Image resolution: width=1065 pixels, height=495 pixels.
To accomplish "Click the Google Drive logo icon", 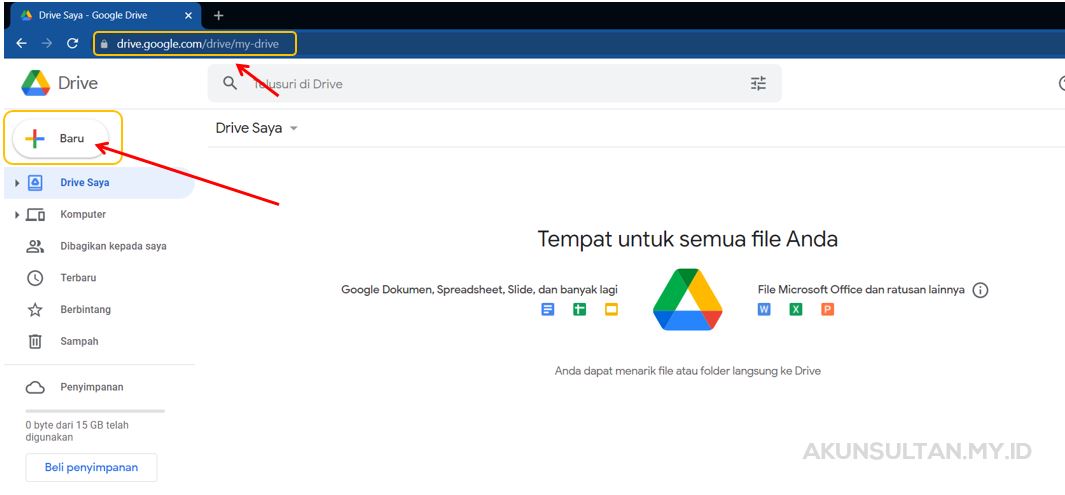I will click(35, 83).
